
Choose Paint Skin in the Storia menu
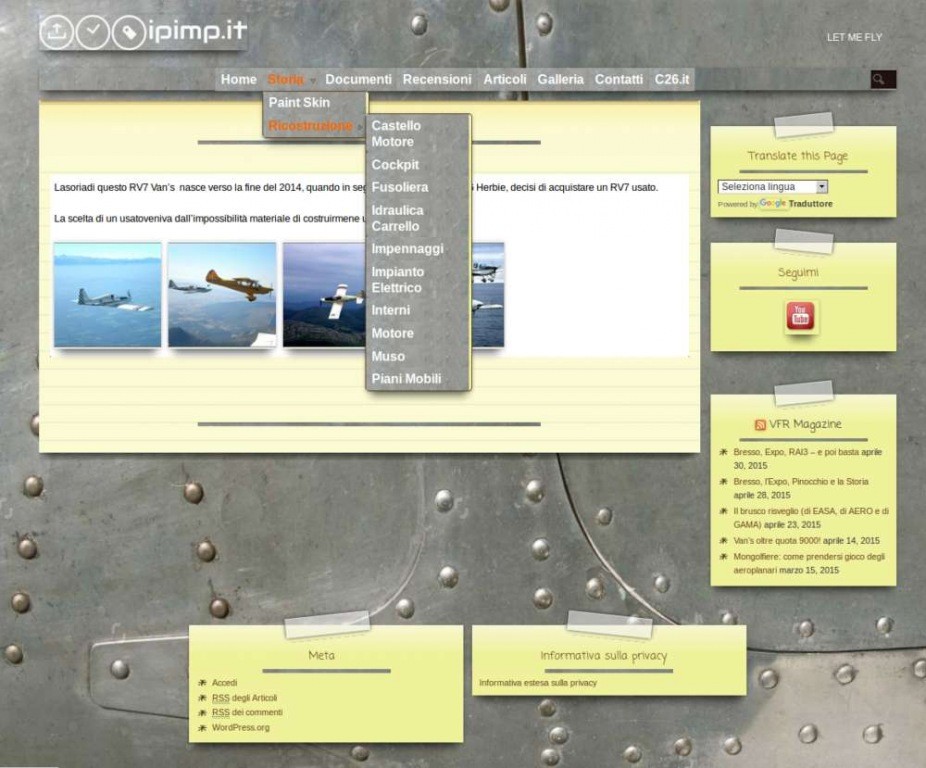(x=299, y=102)
